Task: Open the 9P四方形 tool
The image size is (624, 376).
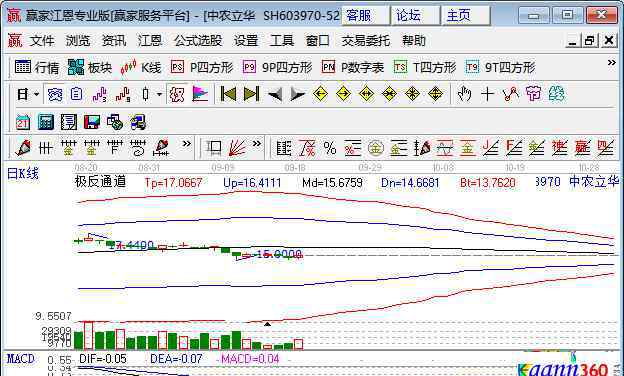Action: pyautogui.click(x=277, y=67)
